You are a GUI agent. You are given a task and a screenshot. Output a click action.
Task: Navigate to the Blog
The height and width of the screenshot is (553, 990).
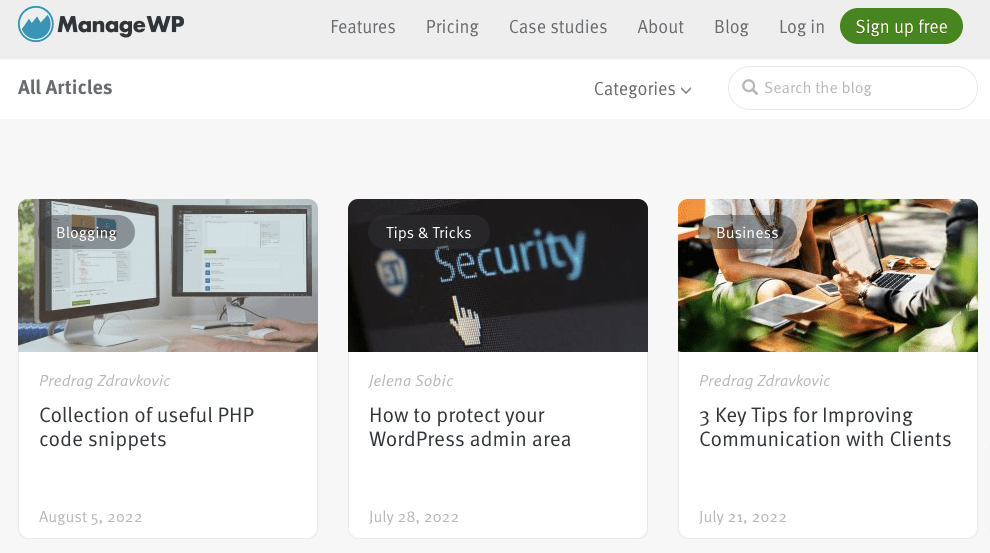(x=731, y=27)
